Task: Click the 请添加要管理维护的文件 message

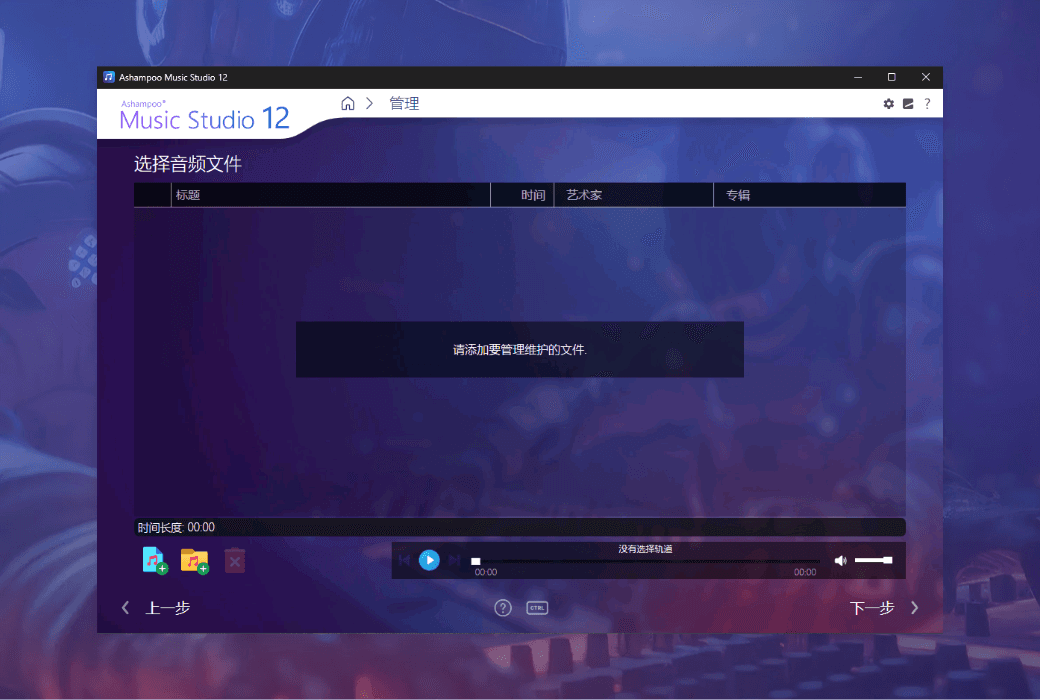Action: coord(519,350)
